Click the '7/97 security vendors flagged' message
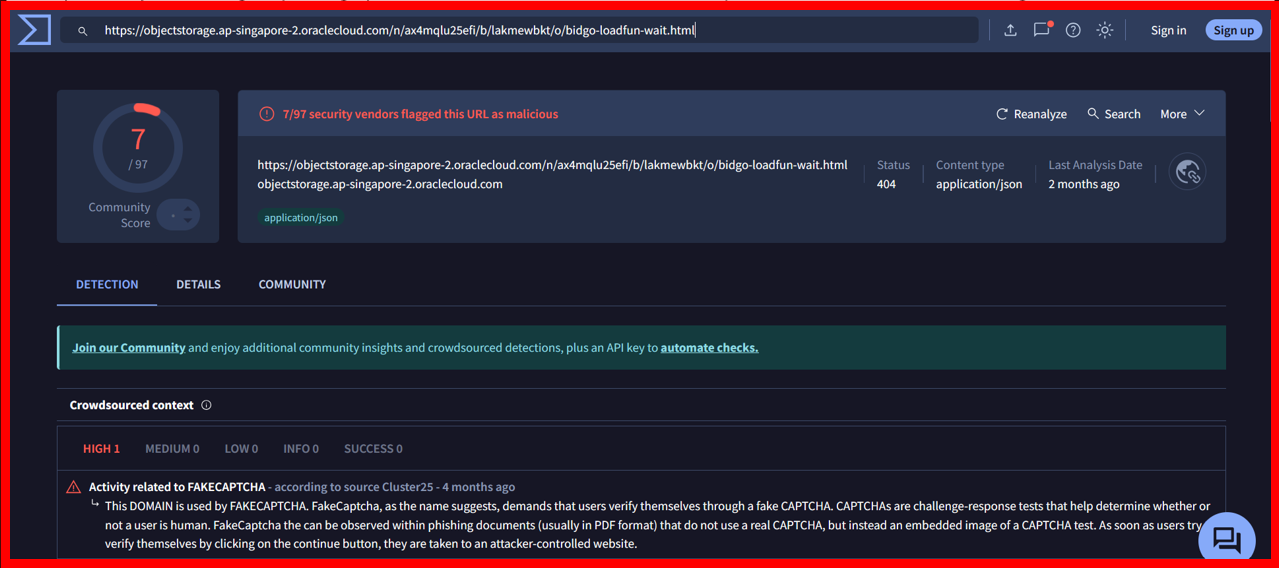This screenshot has height=568, width=1279. [x=420, y=114]
